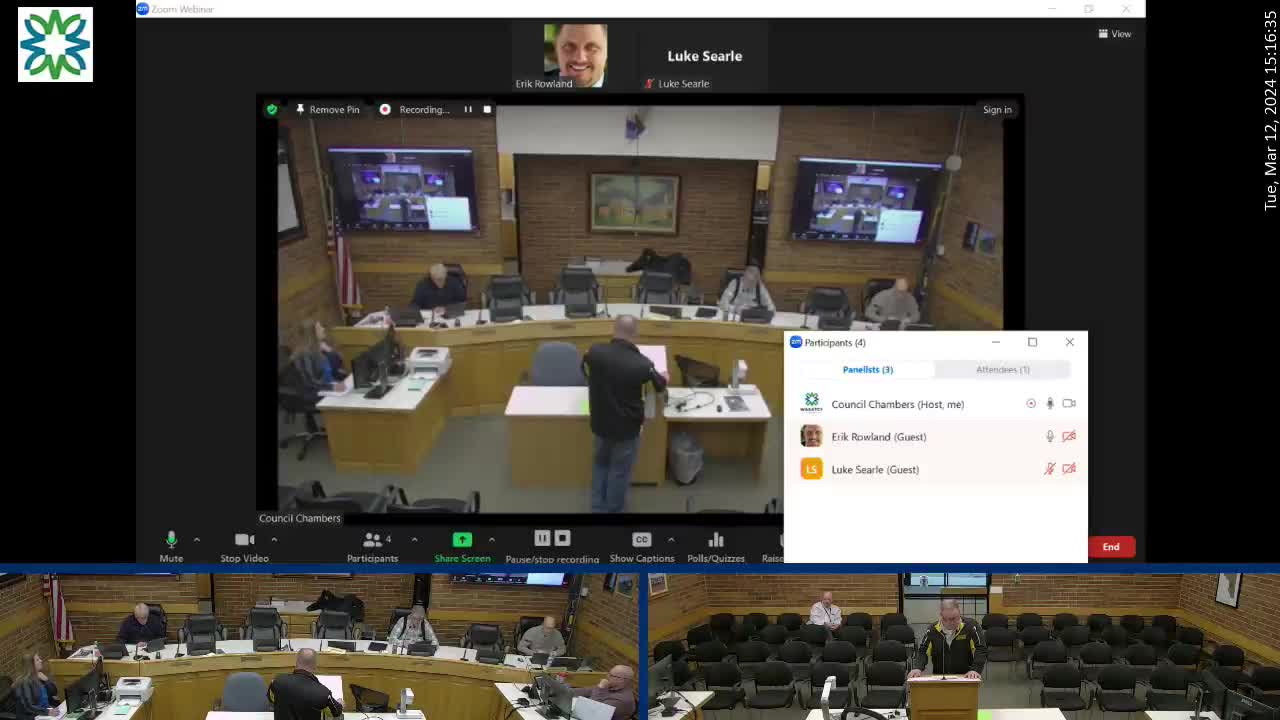
Task: Open share options arrow next to Share Screen
Action: (x=491, y=540)
